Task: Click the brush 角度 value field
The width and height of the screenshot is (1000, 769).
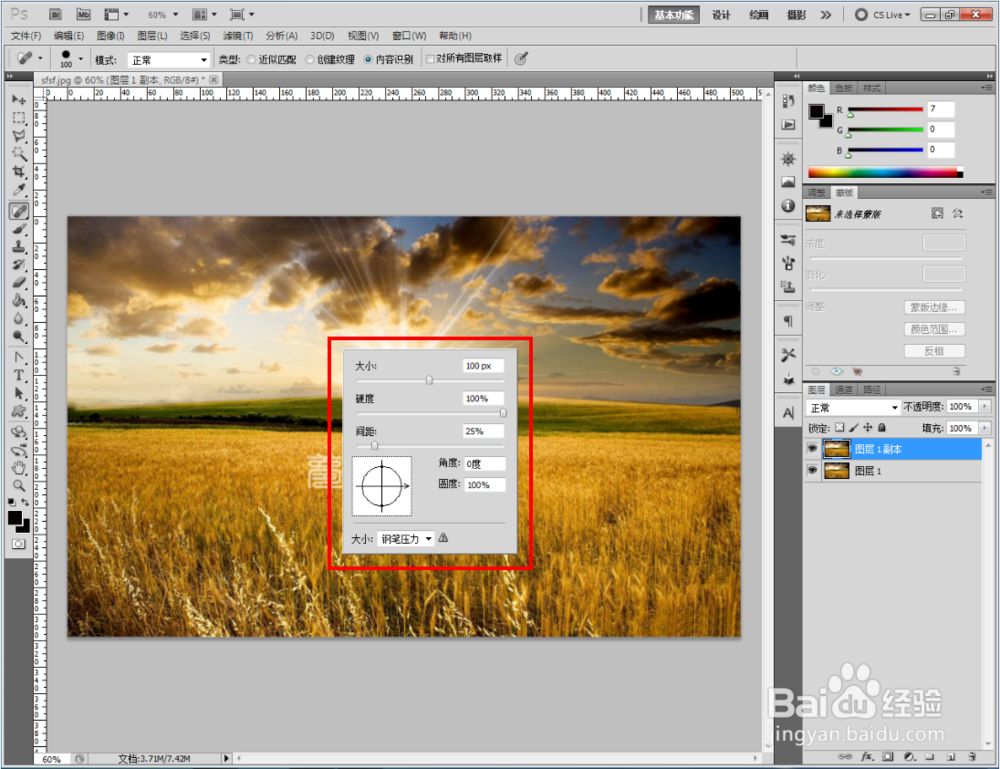Action: 485,464
